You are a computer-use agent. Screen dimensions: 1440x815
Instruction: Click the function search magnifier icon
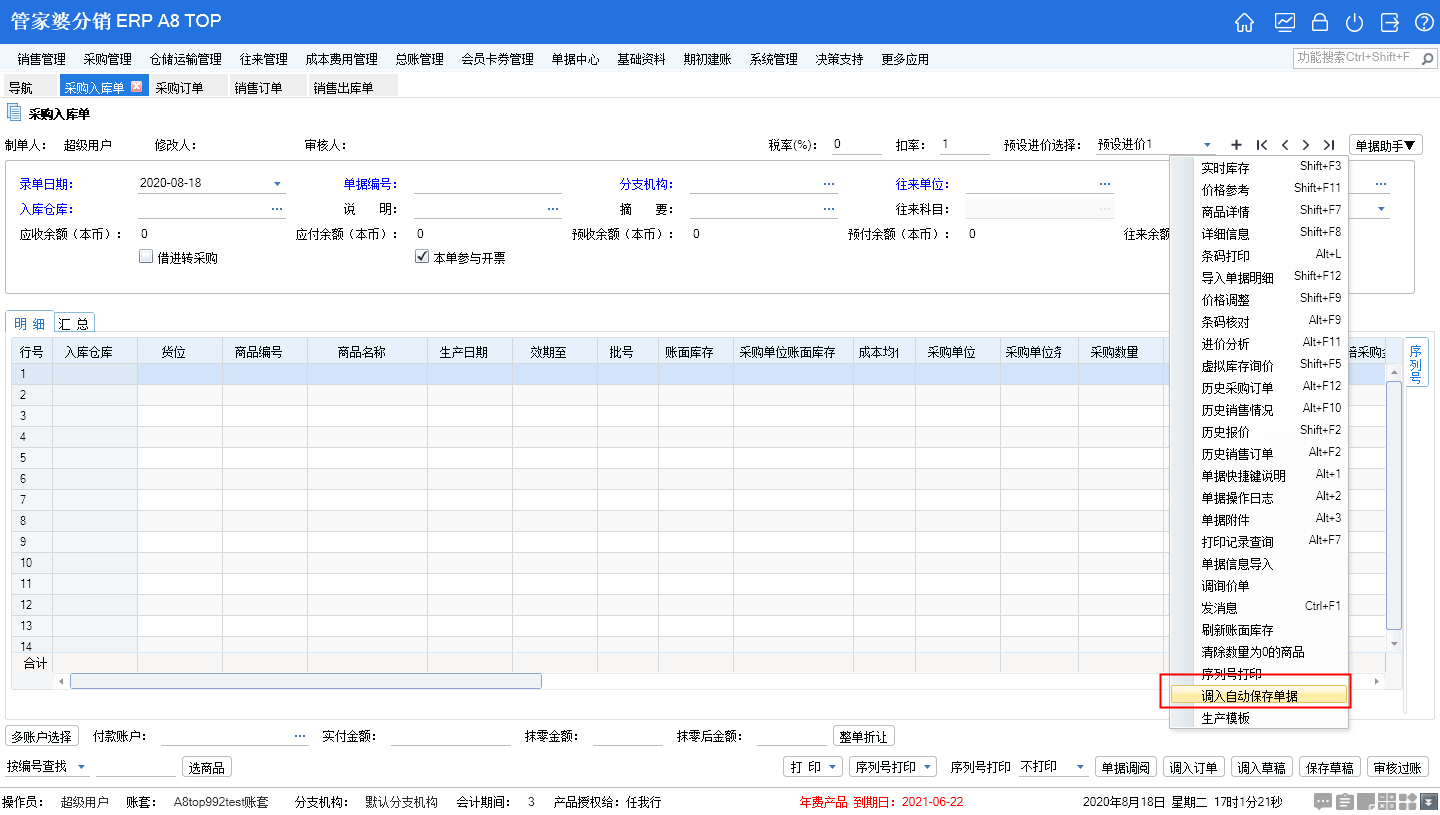[1427, 58]
